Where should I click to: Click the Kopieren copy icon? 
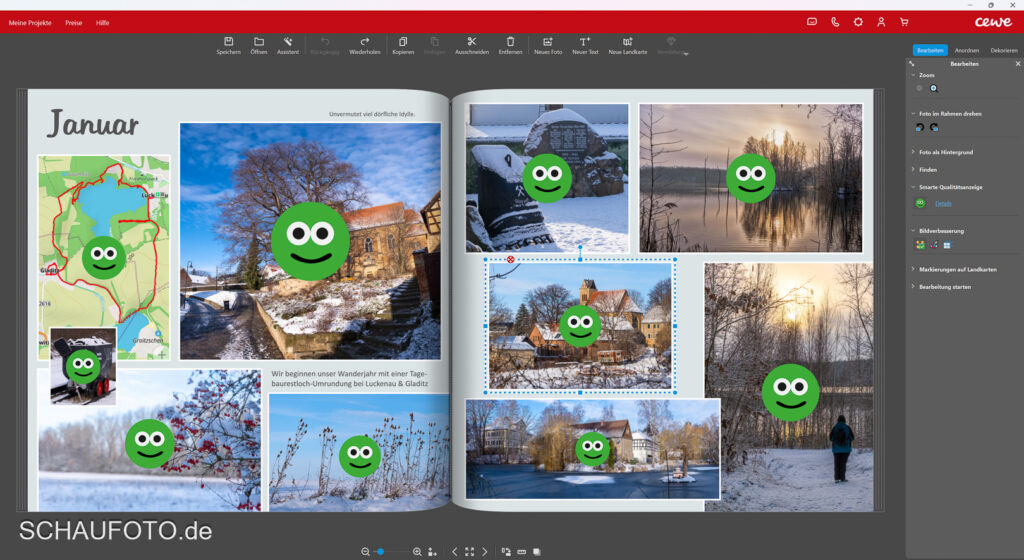[x=403, y=42]
